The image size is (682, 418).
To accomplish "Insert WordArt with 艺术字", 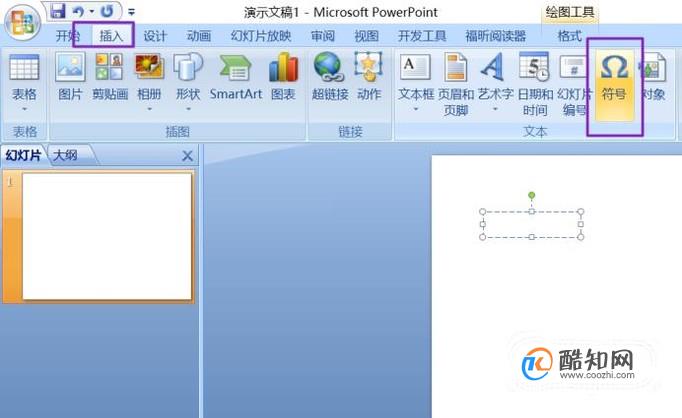I will point(495,76).
